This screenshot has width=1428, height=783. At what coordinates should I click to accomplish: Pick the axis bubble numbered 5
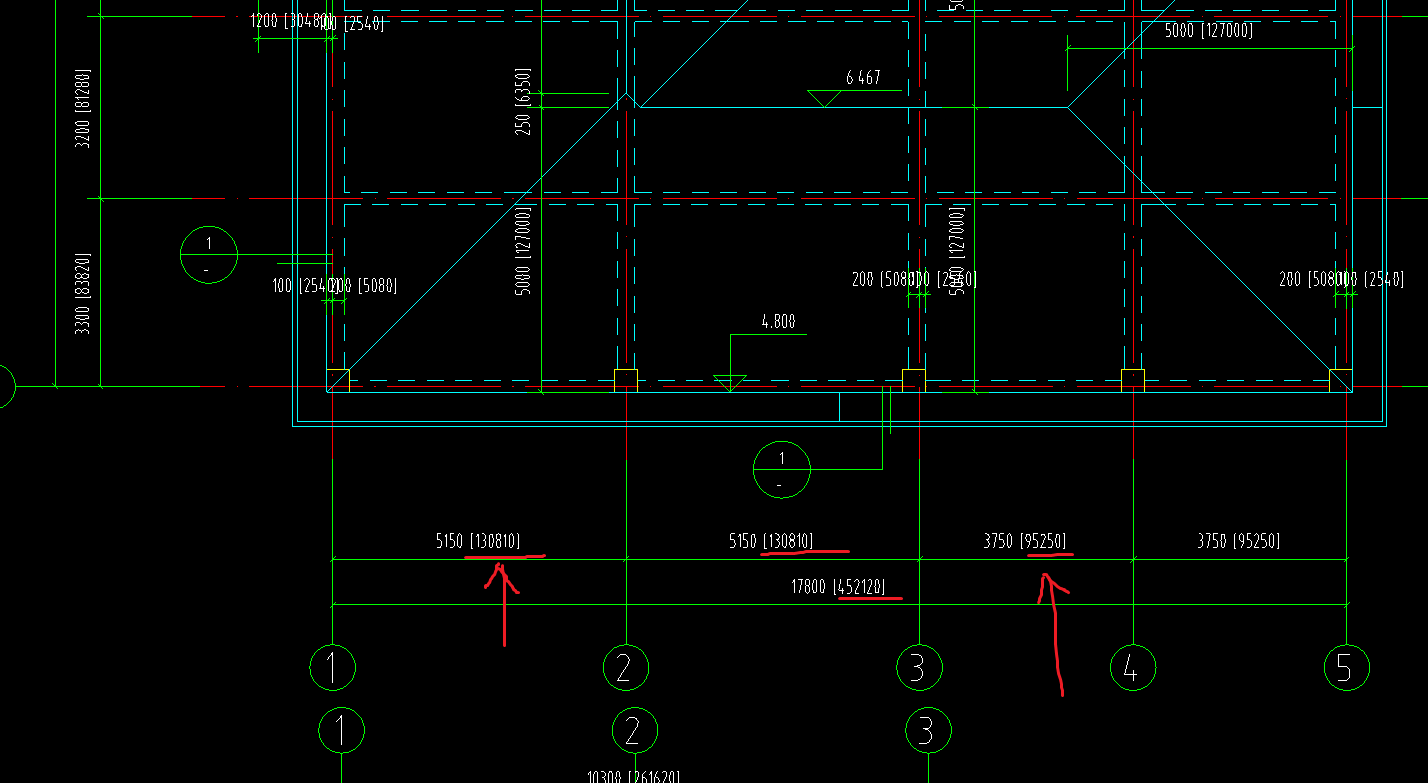click(x=1346, y=667)
